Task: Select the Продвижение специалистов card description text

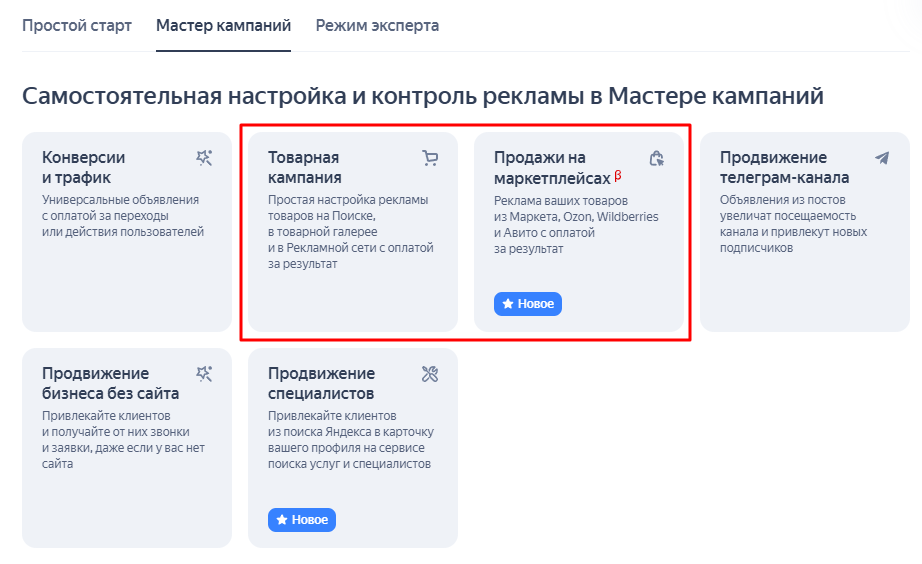Action: [351, 440]
